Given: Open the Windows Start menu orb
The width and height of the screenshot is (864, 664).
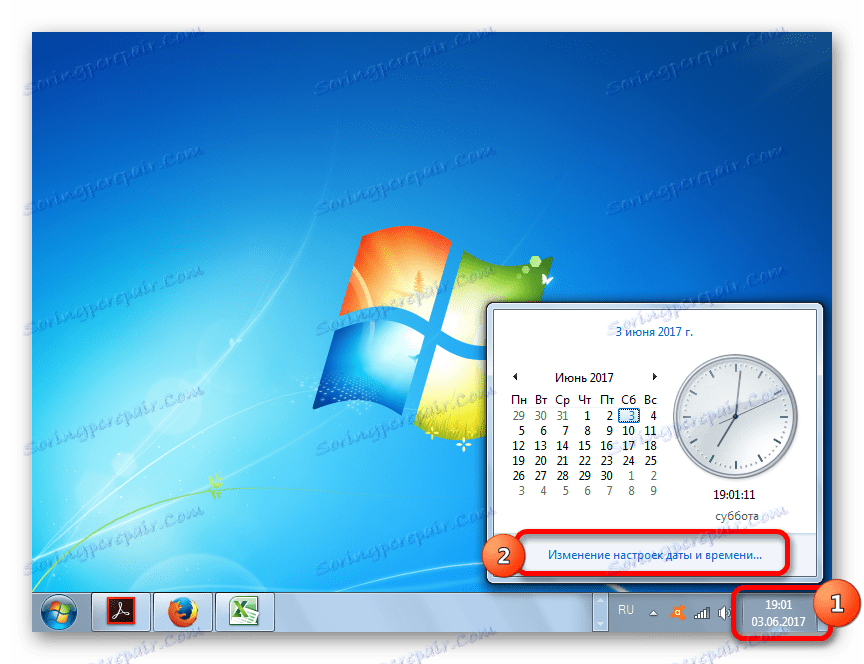Looking at the screenshot, I should pyautogui.click(x=58, y=612).
